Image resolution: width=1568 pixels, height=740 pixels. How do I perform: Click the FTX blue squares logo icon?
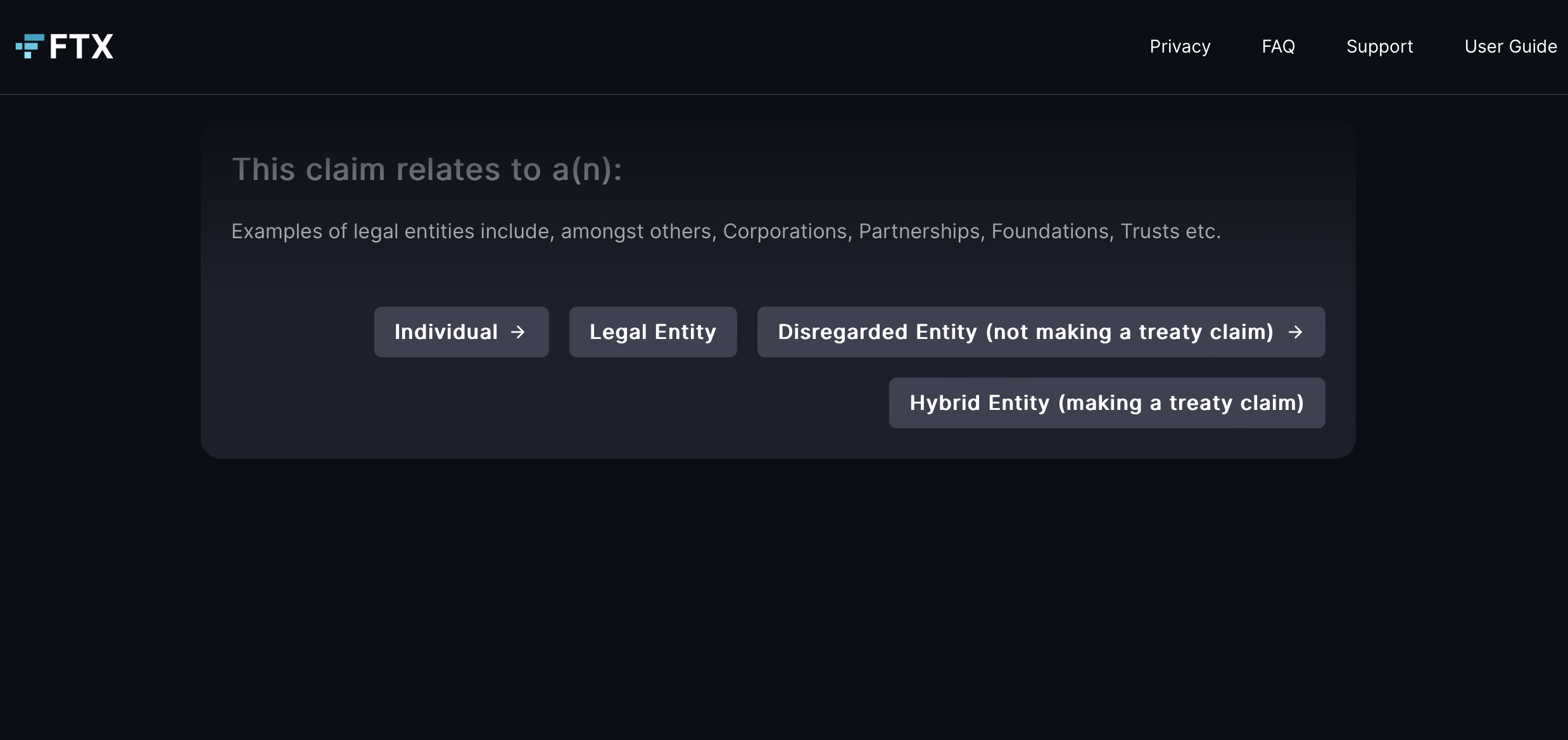coord(30,46)
